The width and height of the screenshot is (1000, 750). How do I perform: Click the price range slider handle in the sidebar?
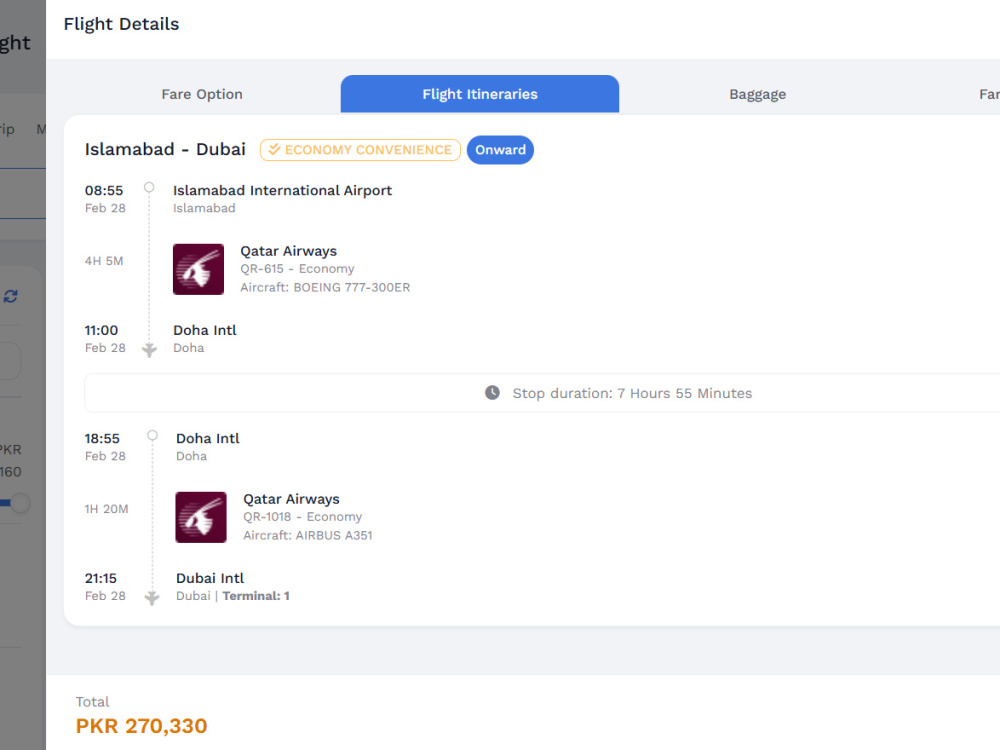(20, 503)
